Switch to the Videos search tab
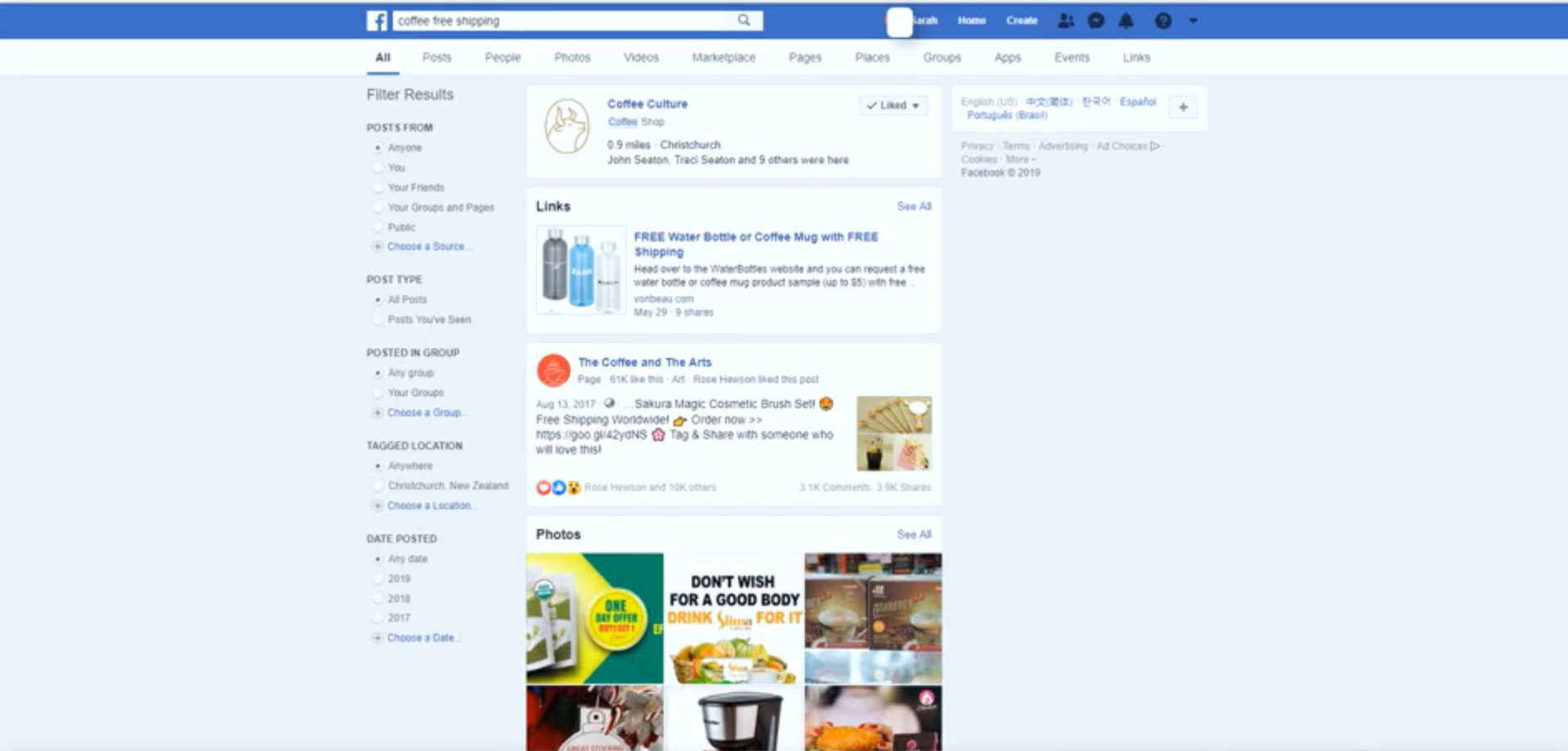Viewport: 1568px width, 751px height. pos(640,57)
